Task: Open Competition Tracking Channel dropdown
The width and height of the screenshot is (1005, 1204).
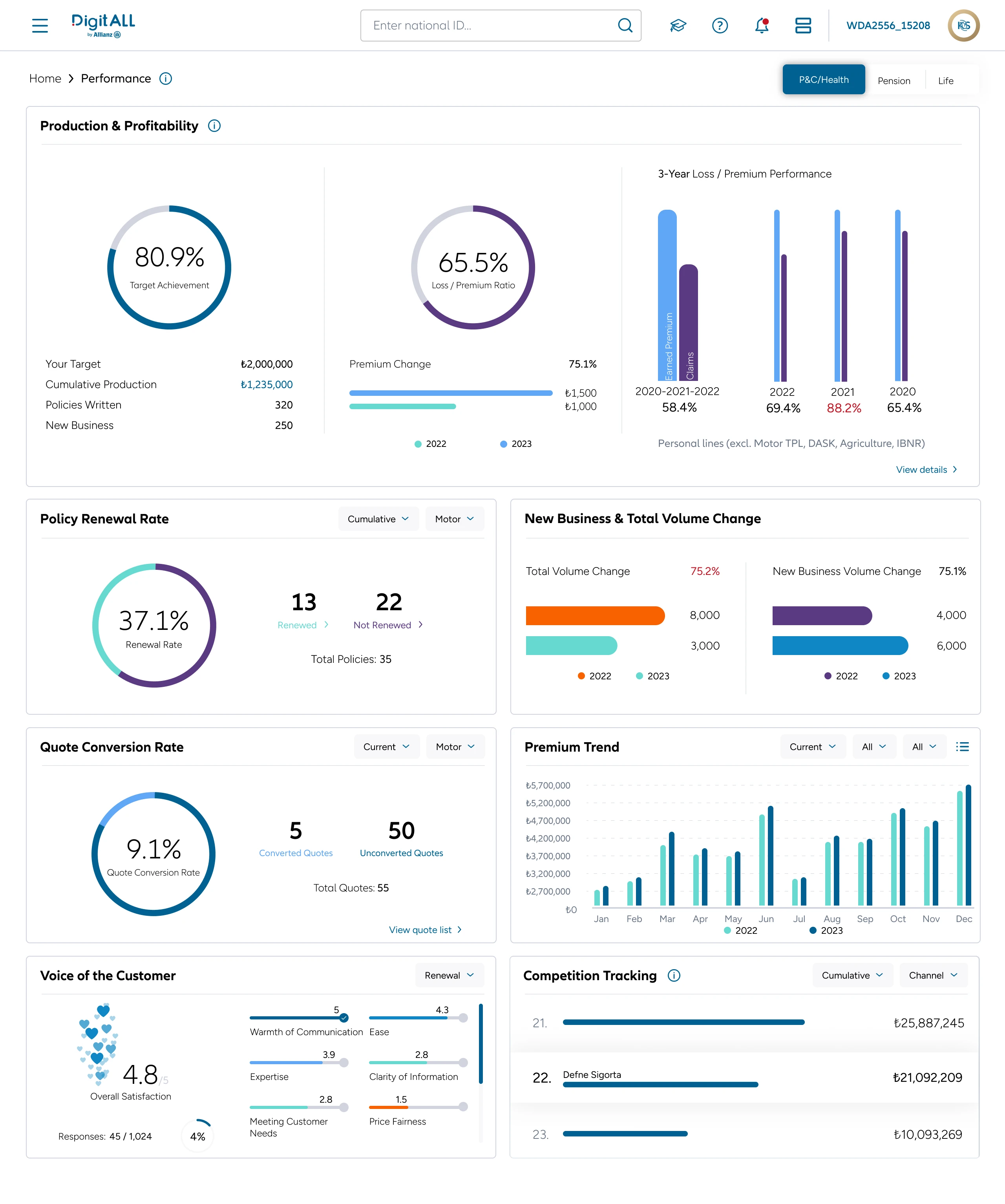Action: pos(933,975)
